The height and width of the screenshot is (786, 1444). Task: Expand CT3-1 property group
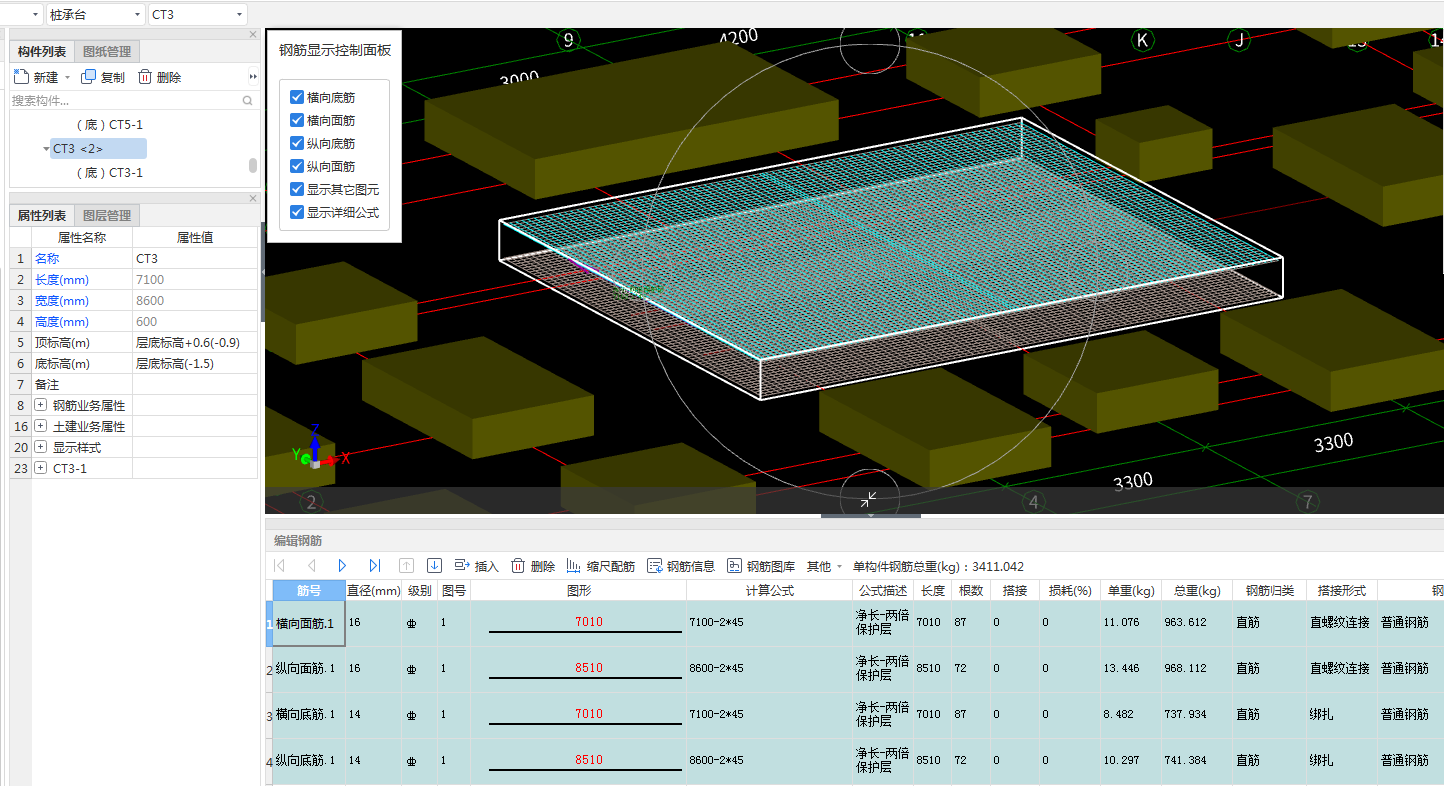coord(41,468)
